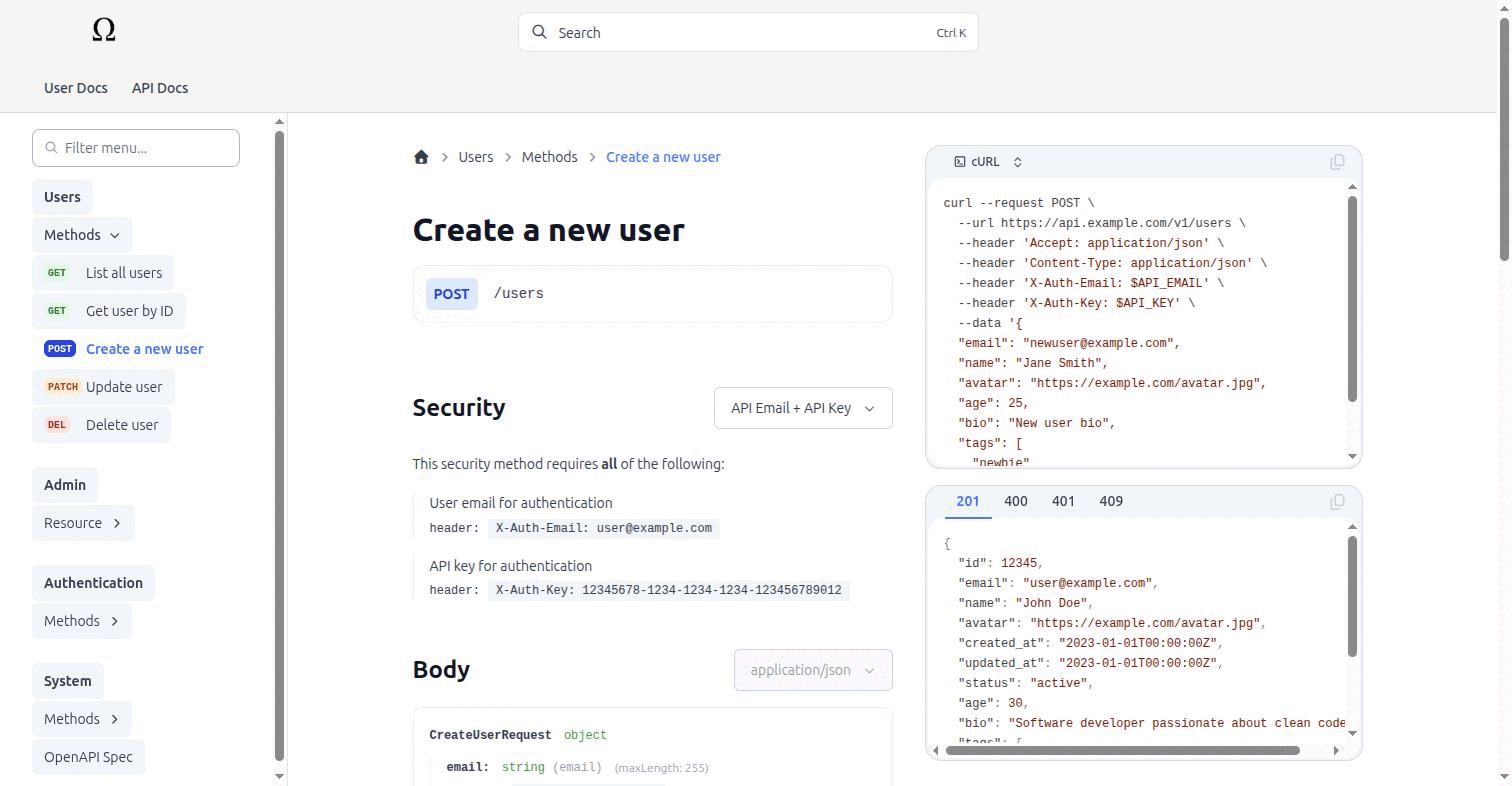
Task: Collapse the Users Methods section
Action: point(82,235)
